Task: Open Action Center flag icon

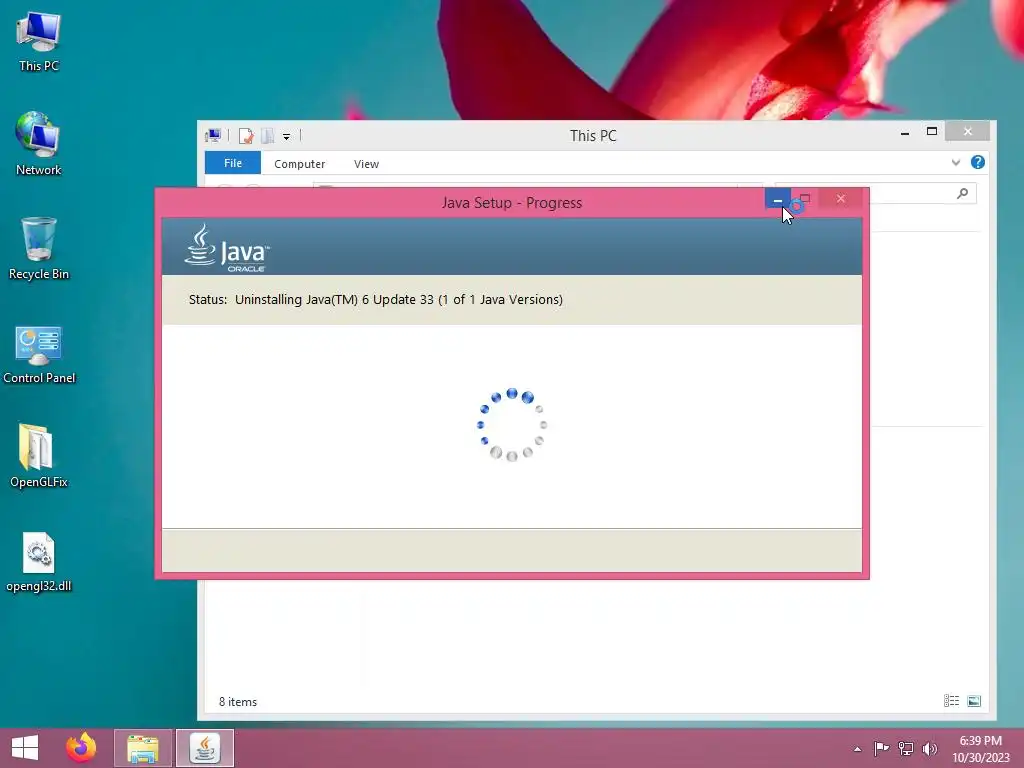Action: coord(881,748)
